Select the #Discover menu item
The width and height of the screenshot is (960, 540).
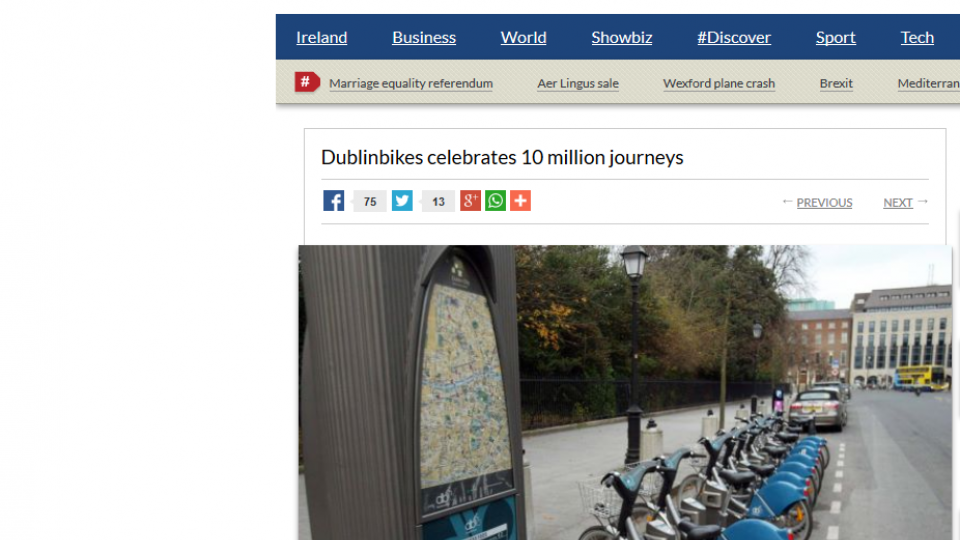pos(734,37)
